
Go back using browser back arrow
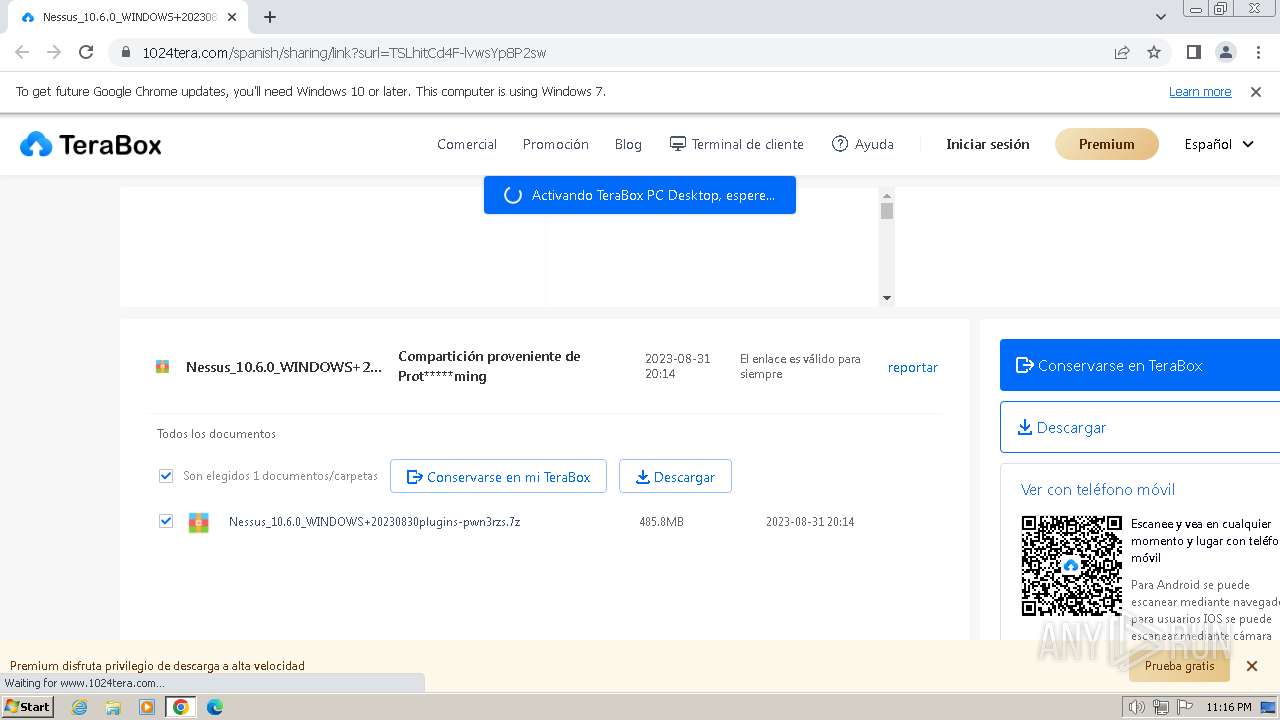pos(22,52)
